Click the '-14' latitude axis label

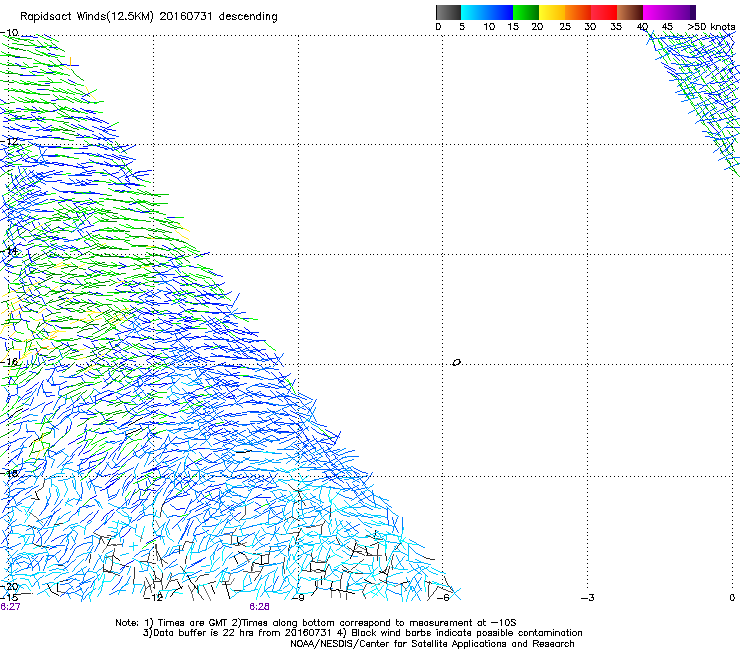9,251
